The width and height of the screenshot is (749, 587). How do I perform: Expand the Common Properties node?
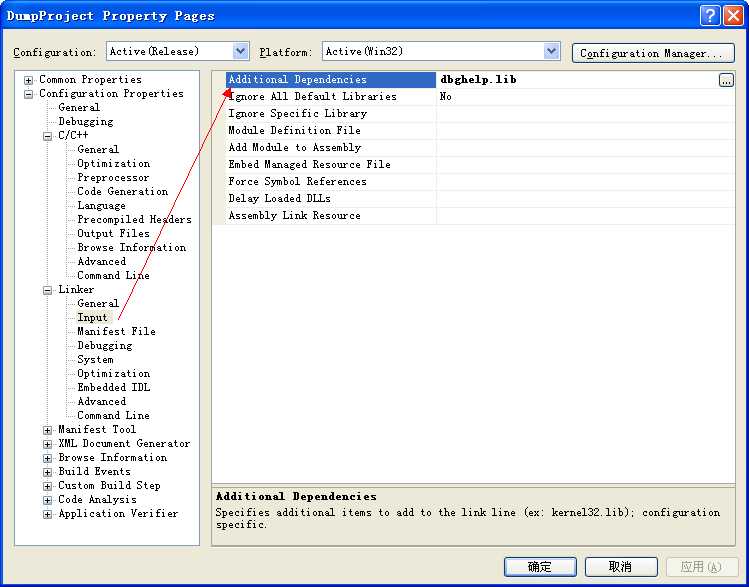pyautogui.click(x=29, y=80)
